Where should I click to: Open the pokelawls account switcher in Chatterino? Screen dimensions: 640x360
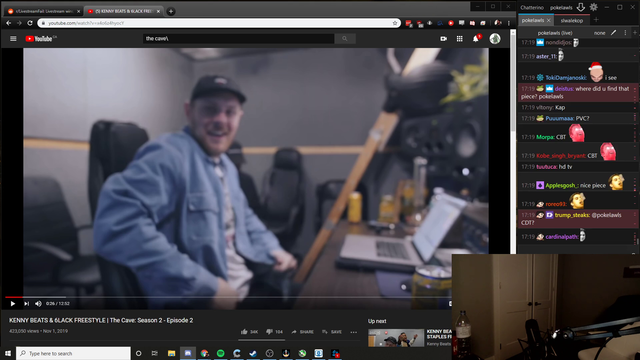[561, 7]
